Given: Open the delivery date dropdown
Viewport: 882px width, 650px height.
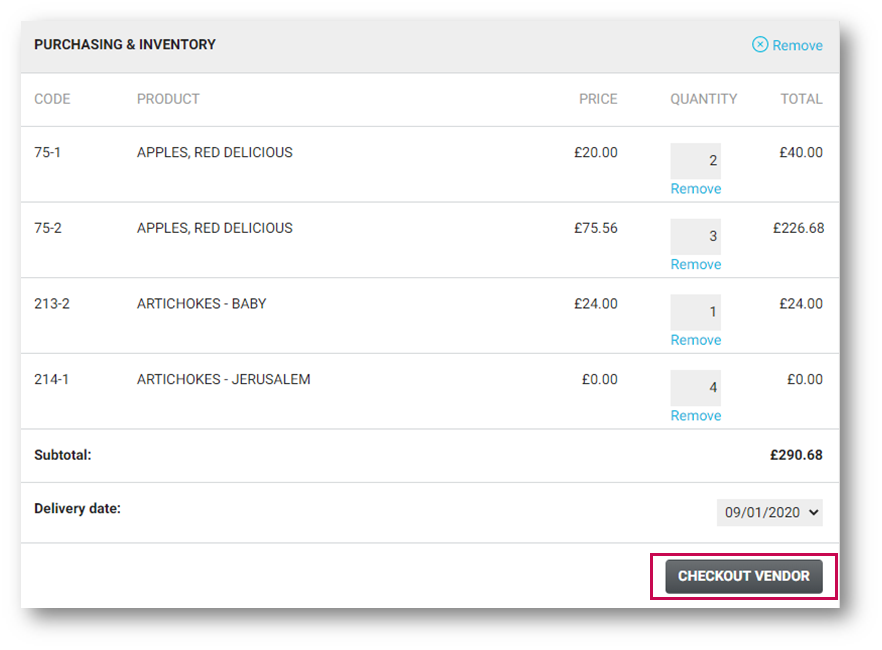Looking at the screenshot, I should (769, 512).
